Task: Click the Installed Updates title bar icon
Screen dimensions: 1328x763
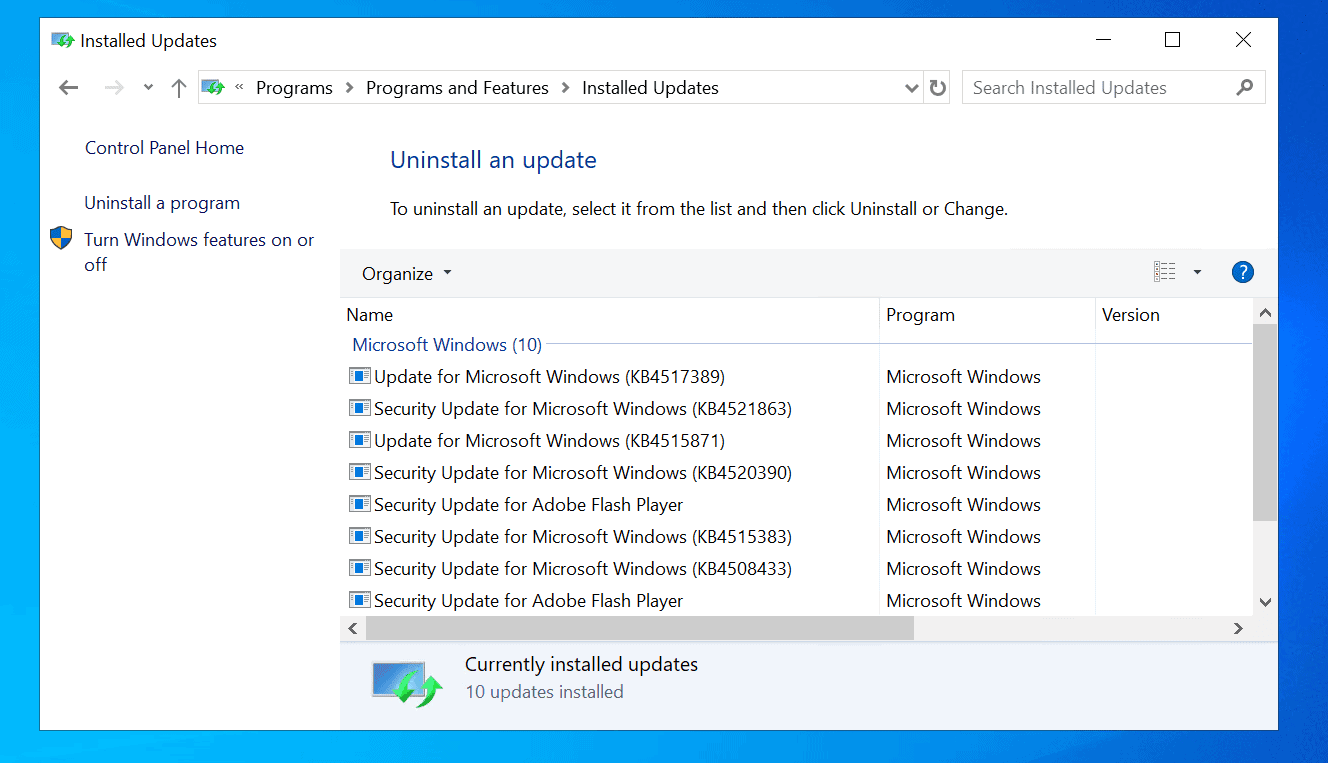Action: [63, 41]
